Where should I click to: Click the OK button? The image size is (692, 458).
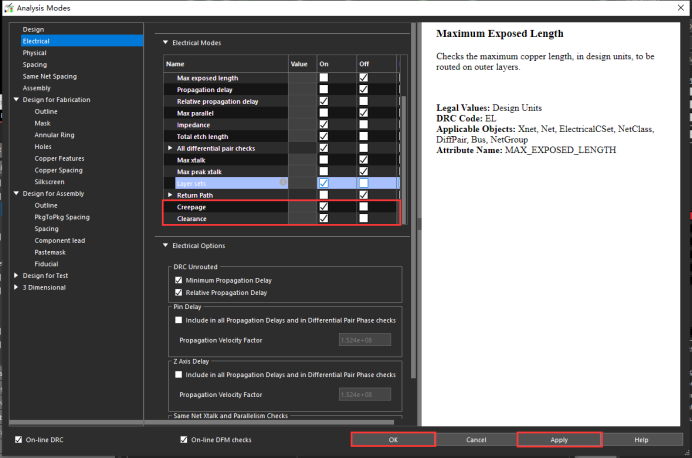tap(393, 439)
